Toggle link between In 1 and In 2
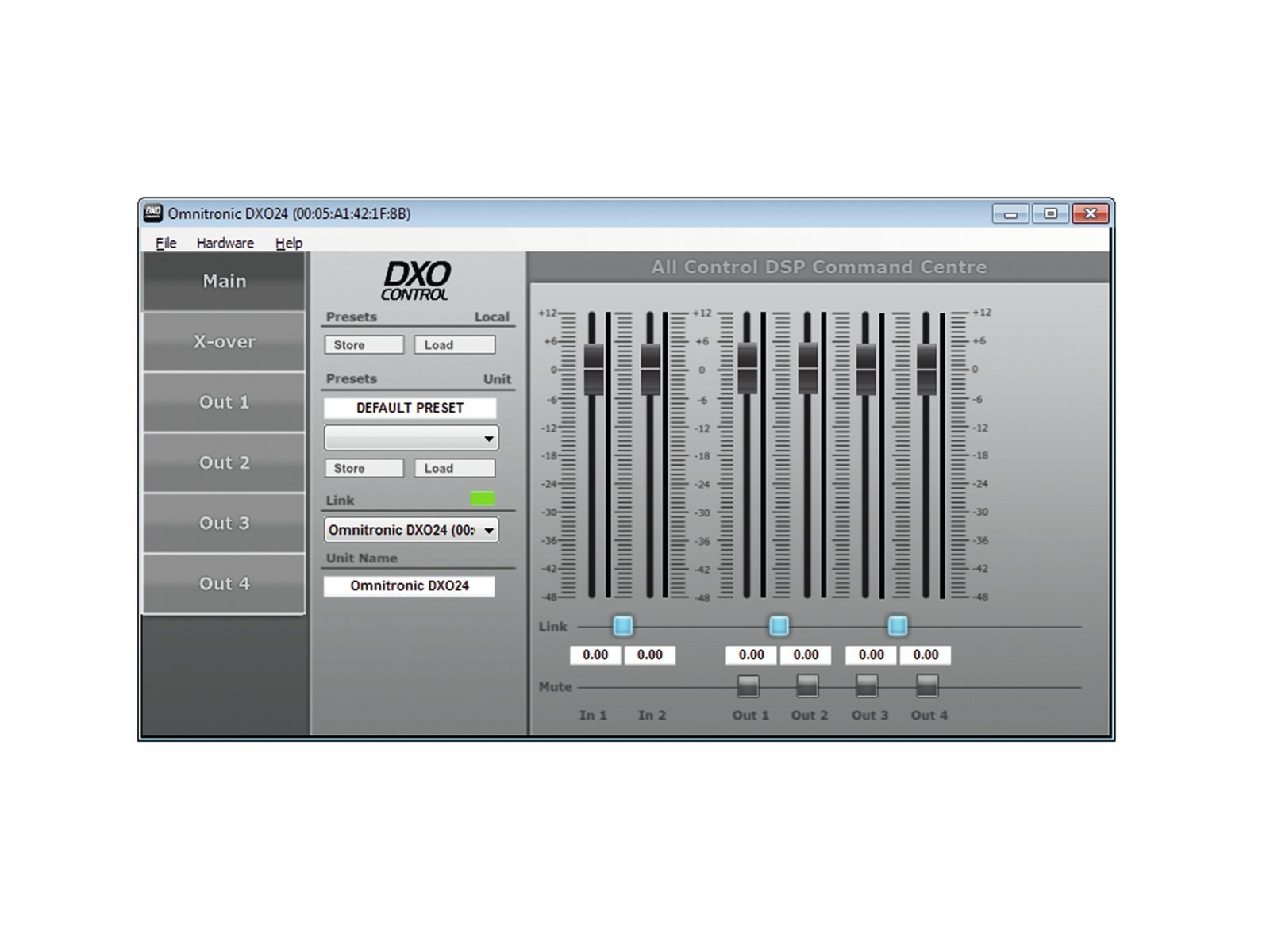 coord(623,626)
